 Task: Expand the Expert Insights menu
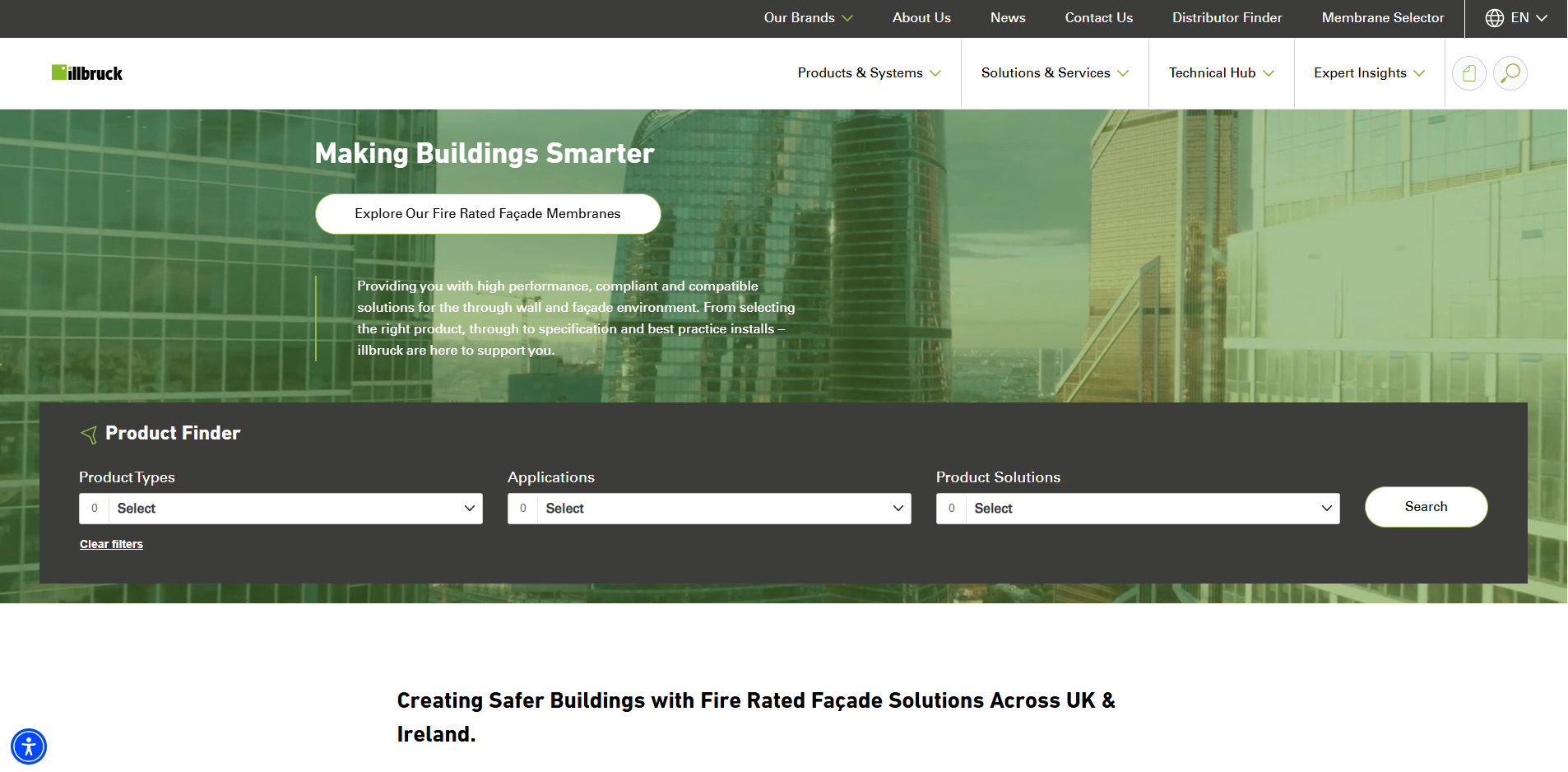[x=1368, y=73]
